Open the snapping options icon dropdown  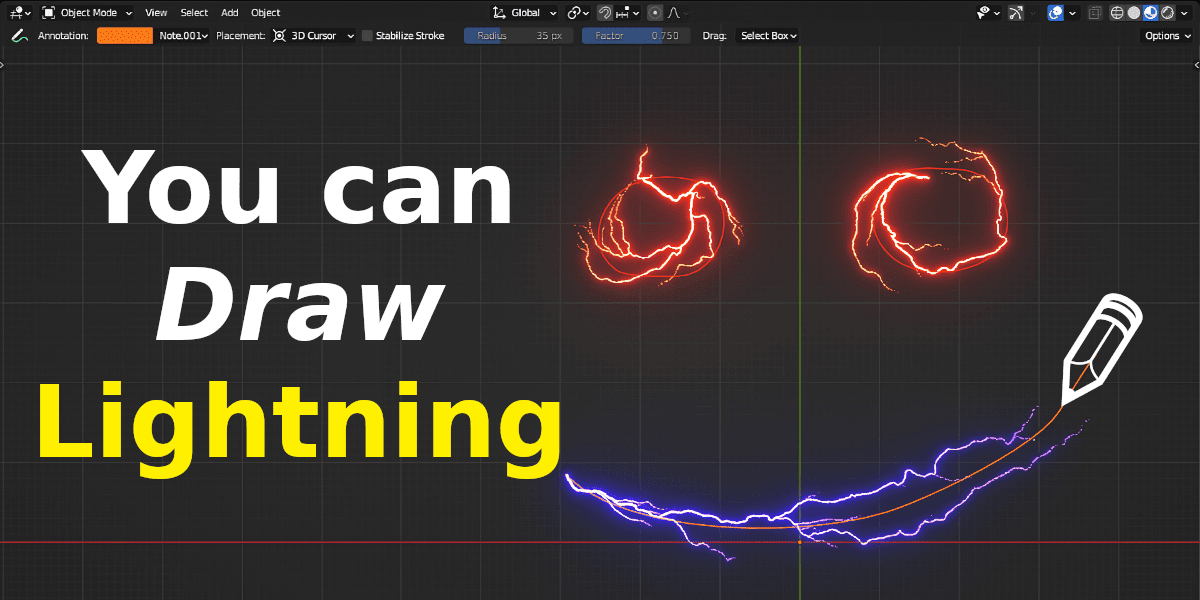click(x=629, y=13)
